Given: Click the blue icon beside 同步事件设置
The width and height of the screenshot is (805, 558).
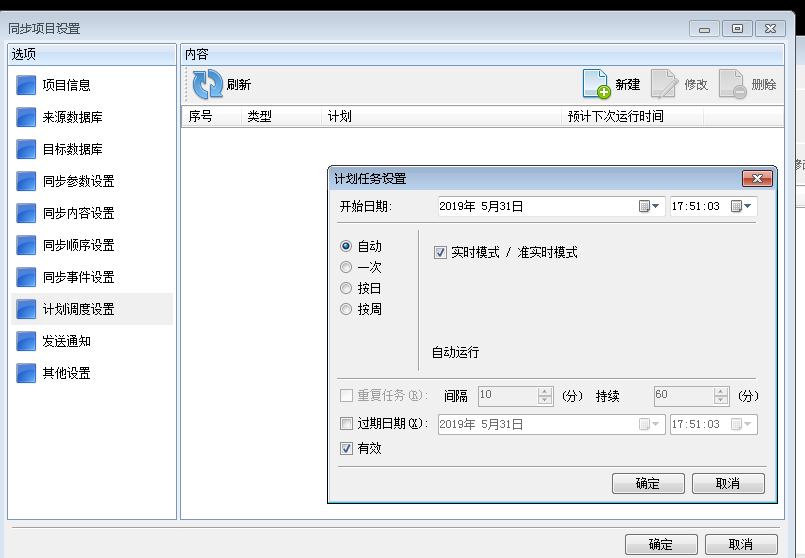Looking at the screenshot, I should tap(26, 277).
